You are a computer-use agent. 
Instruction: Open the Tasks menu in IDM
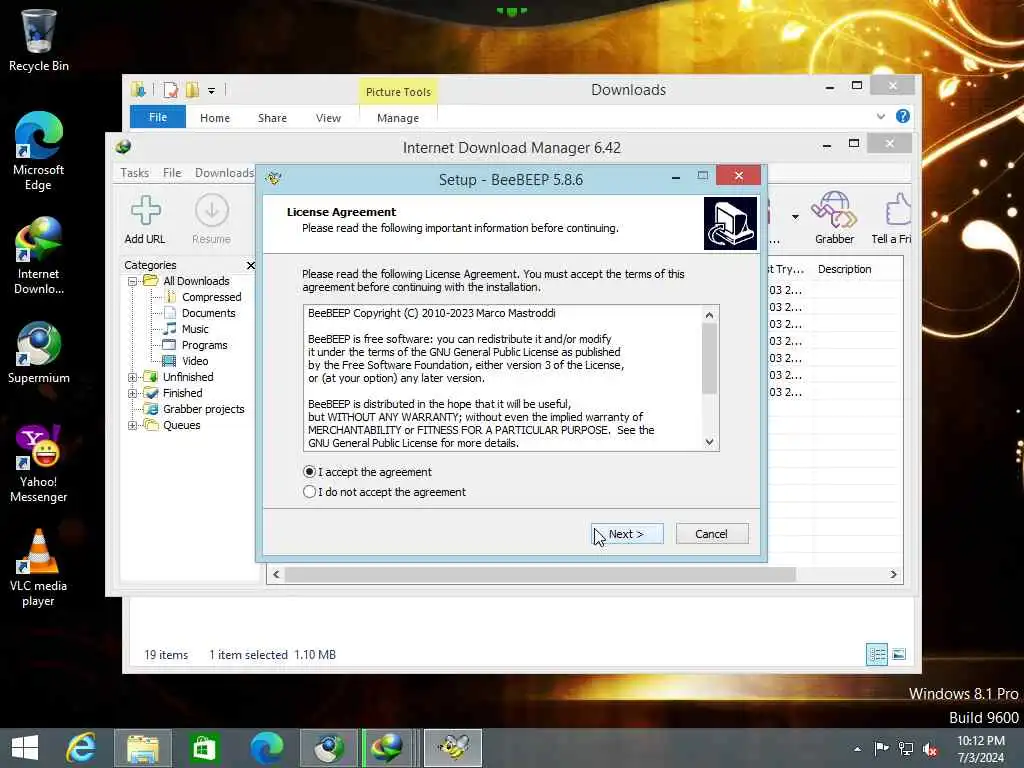(x=135, y=172)
